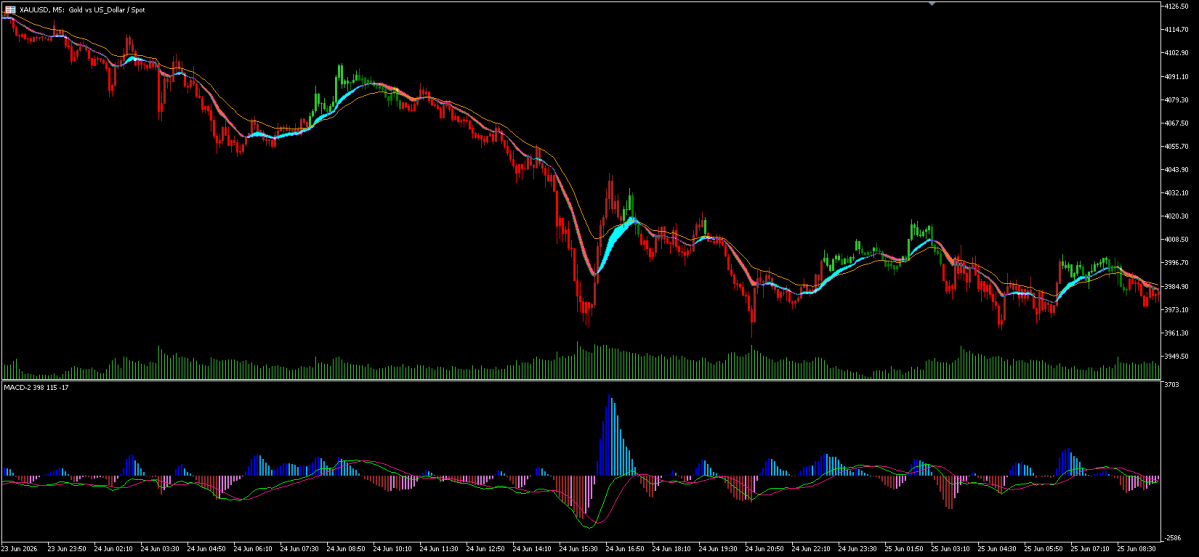This screenshot has width=1199, height=557.
Task: Click the 24 Jun 14:10 time label
Action: tap(532, 549)
